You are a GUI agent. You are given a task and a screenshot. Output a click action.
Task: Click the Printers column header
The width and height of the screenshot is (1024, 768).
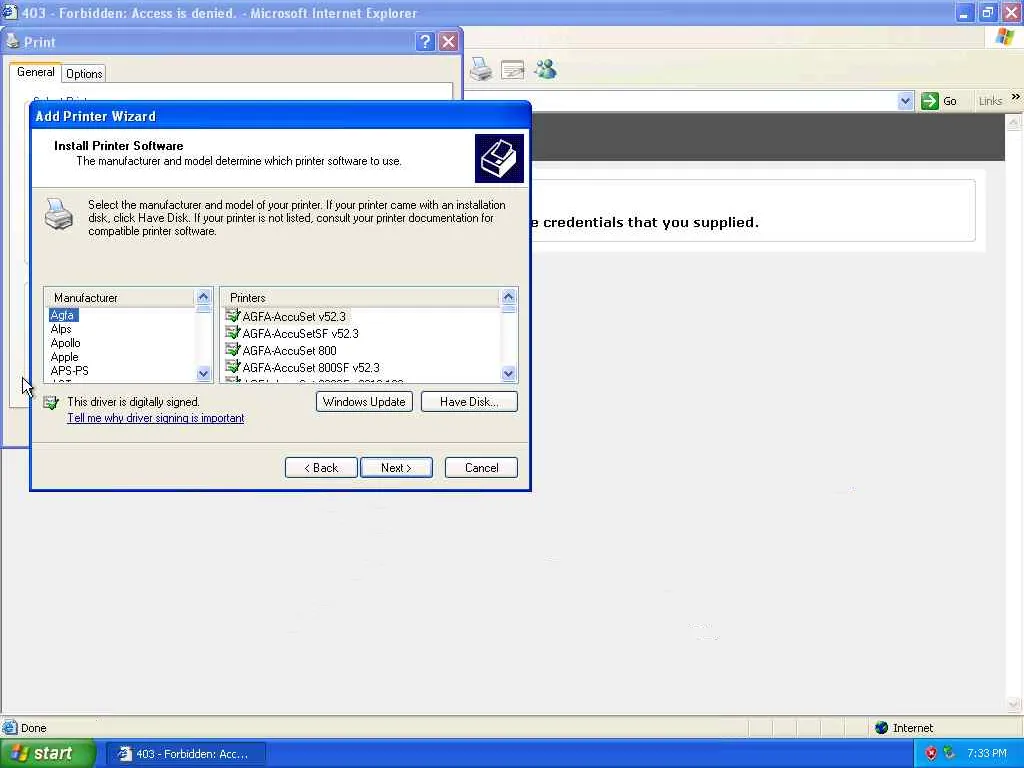tap(360, 298)
